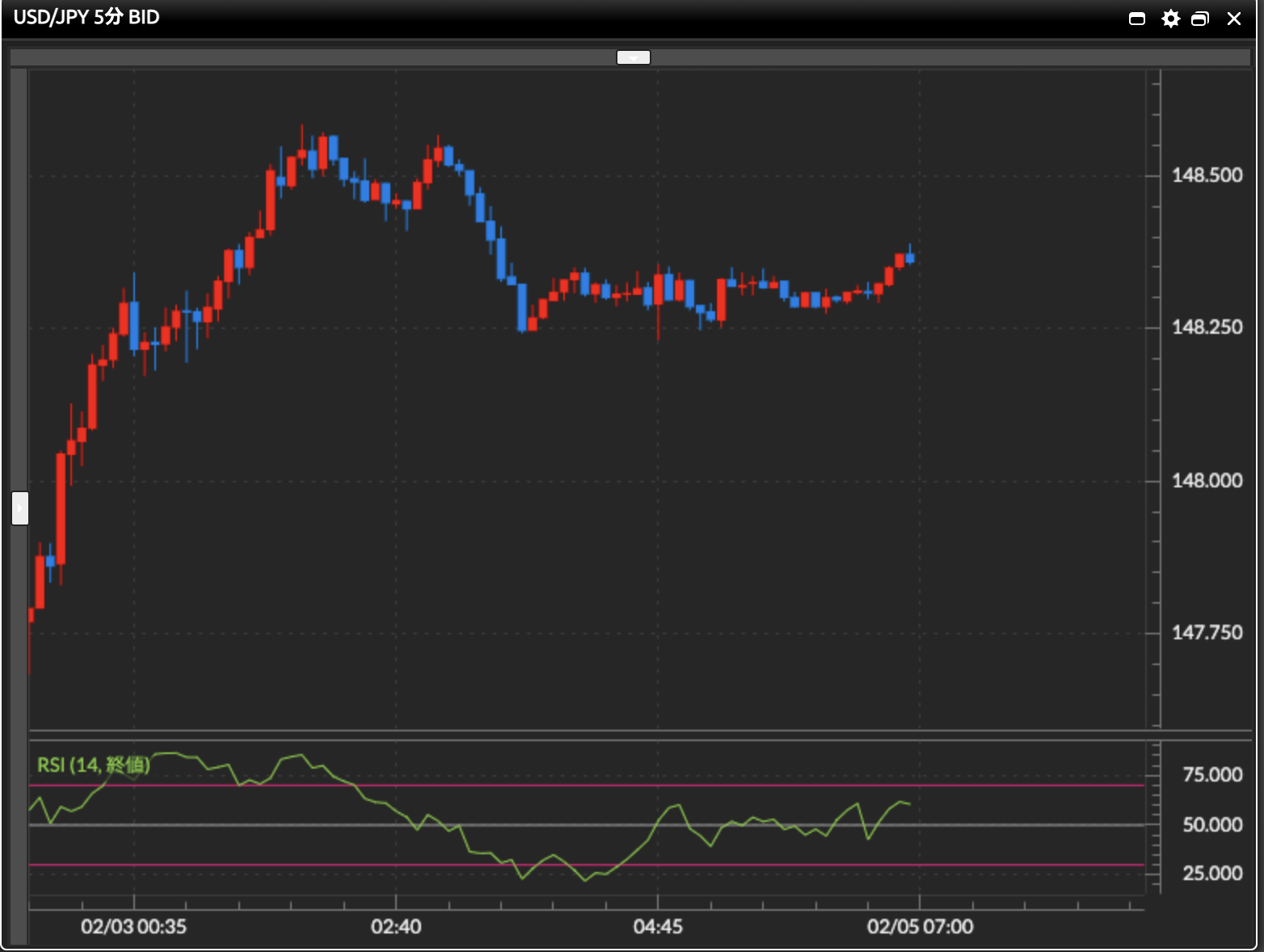Expand the top toolbar drop-down handle
1264x952 pixels.
click(634, 57)
